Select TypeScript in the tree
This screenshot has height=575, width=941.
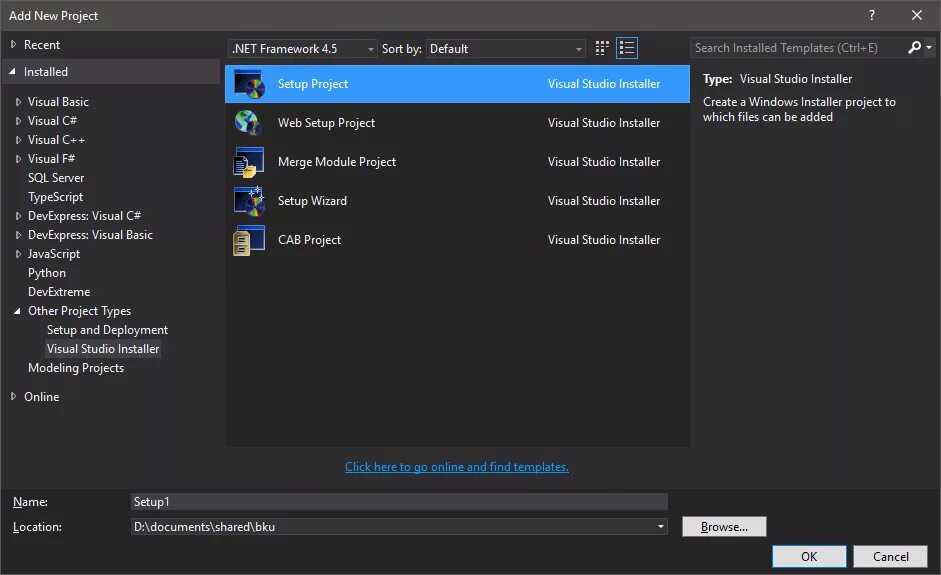point(55,197)
